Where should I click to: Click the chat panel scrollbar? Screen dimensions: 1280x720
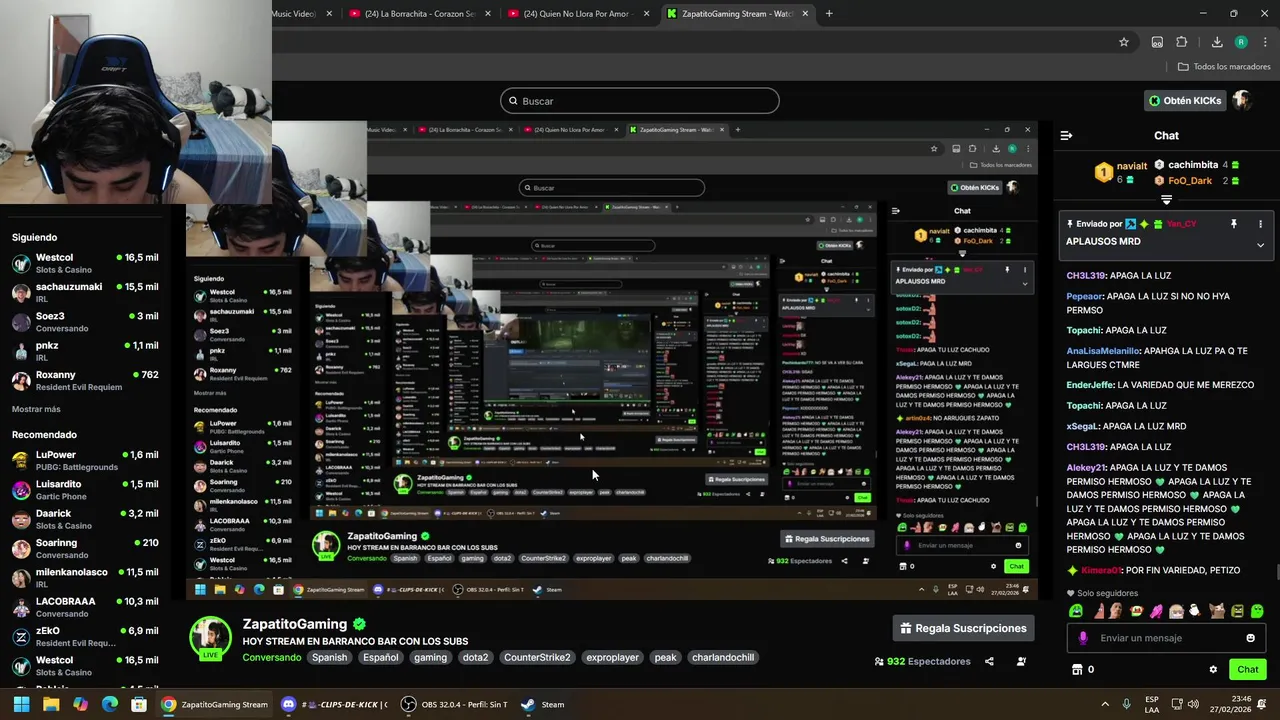pyautogui.click(x=1277, y=571)
